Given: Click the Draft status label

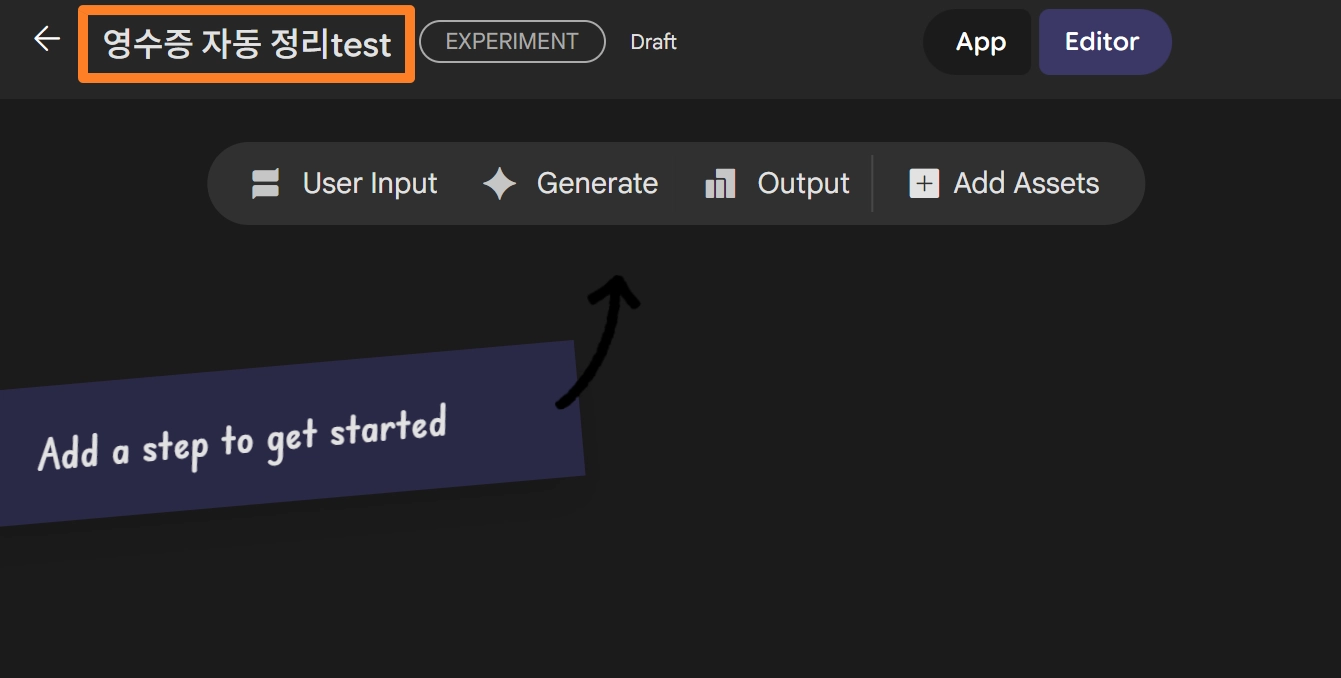Looking at the screenshot, I should coord(653,42).
